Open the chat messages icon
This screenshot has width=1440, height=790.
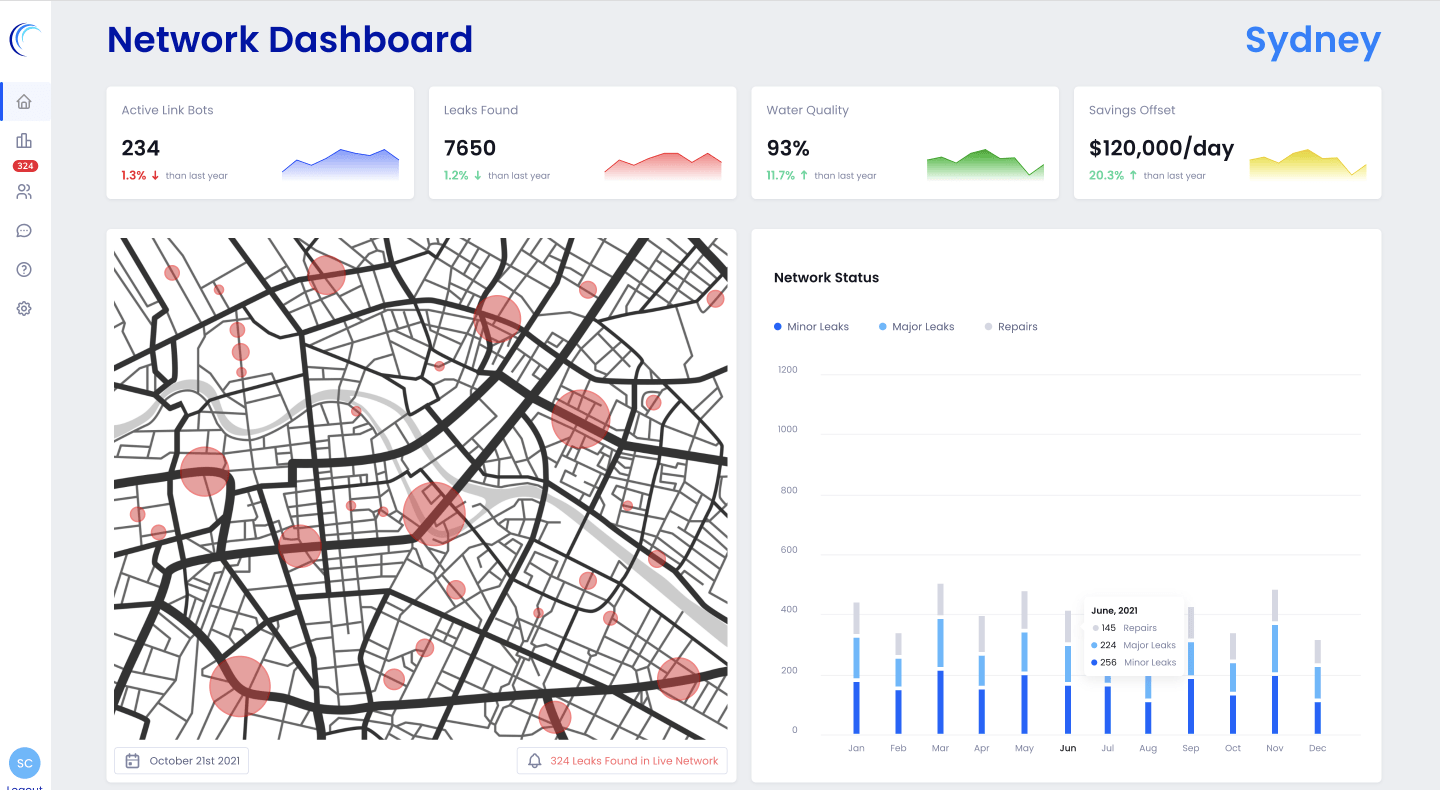coord(24,231)
